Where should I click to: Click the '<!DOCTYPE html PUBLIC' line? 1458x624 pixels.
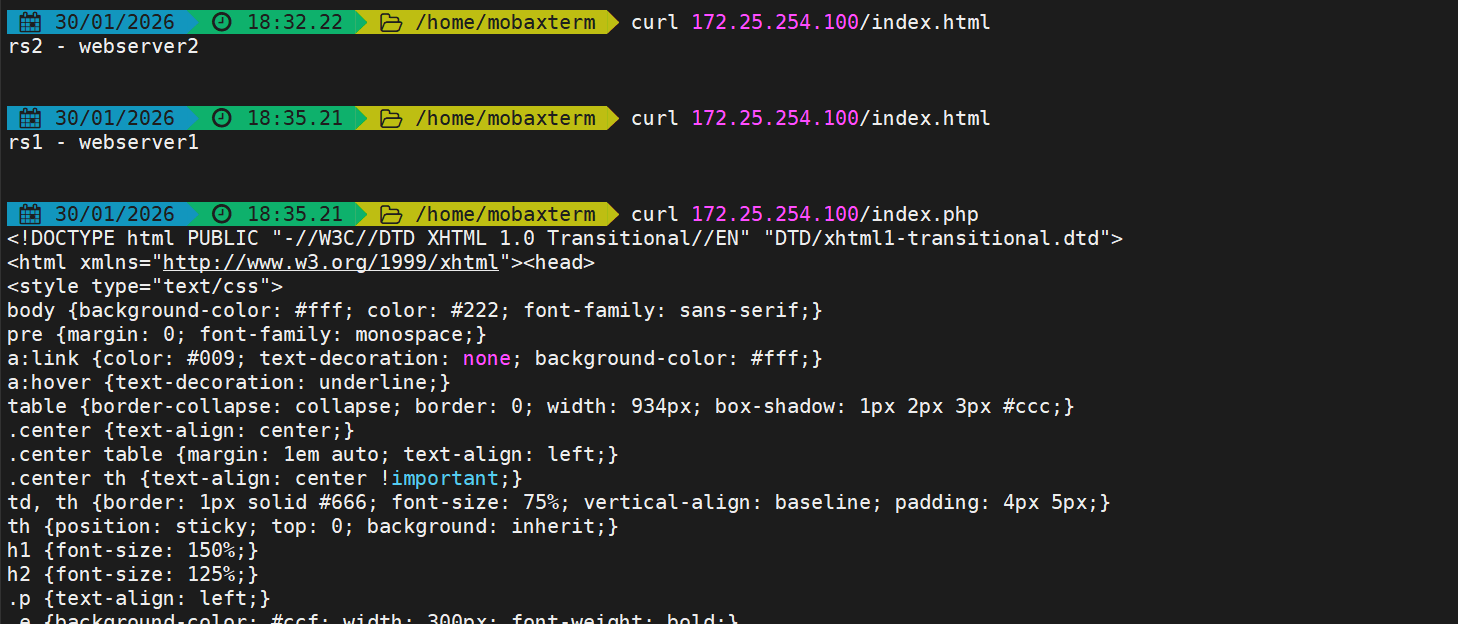[x=565, y=238]
